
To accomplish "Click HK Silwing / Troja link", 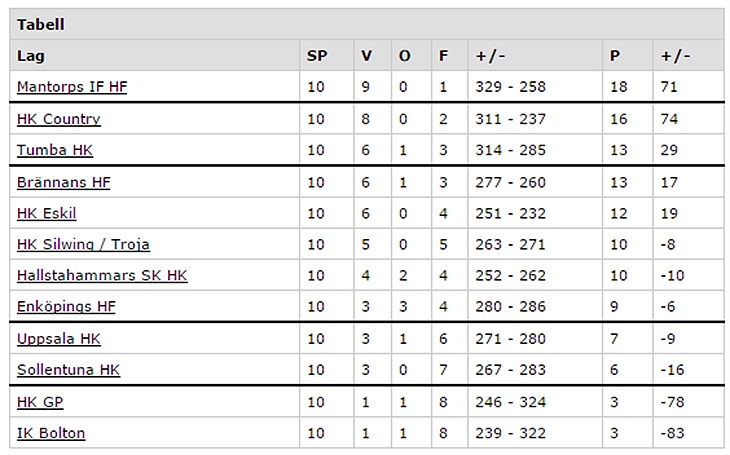I will pos(83,244).
